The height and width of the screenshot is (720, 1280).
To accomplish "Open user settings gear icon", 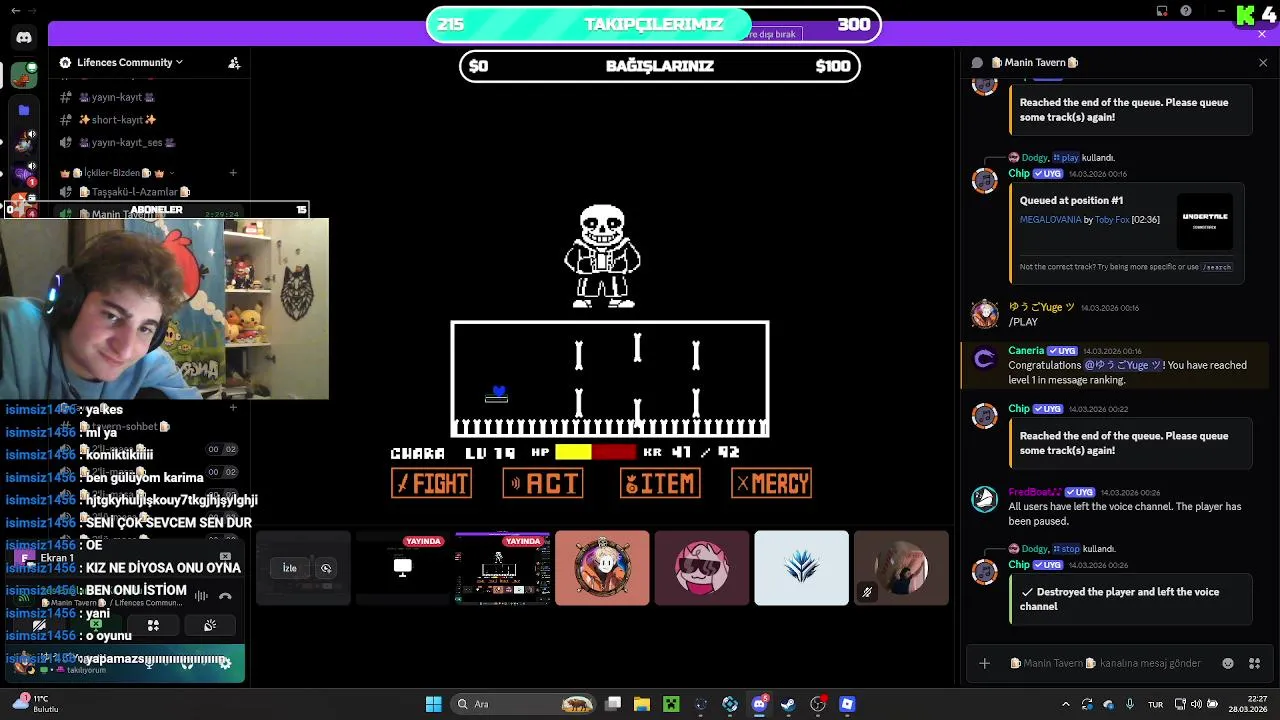I will [x=225, y=663].
